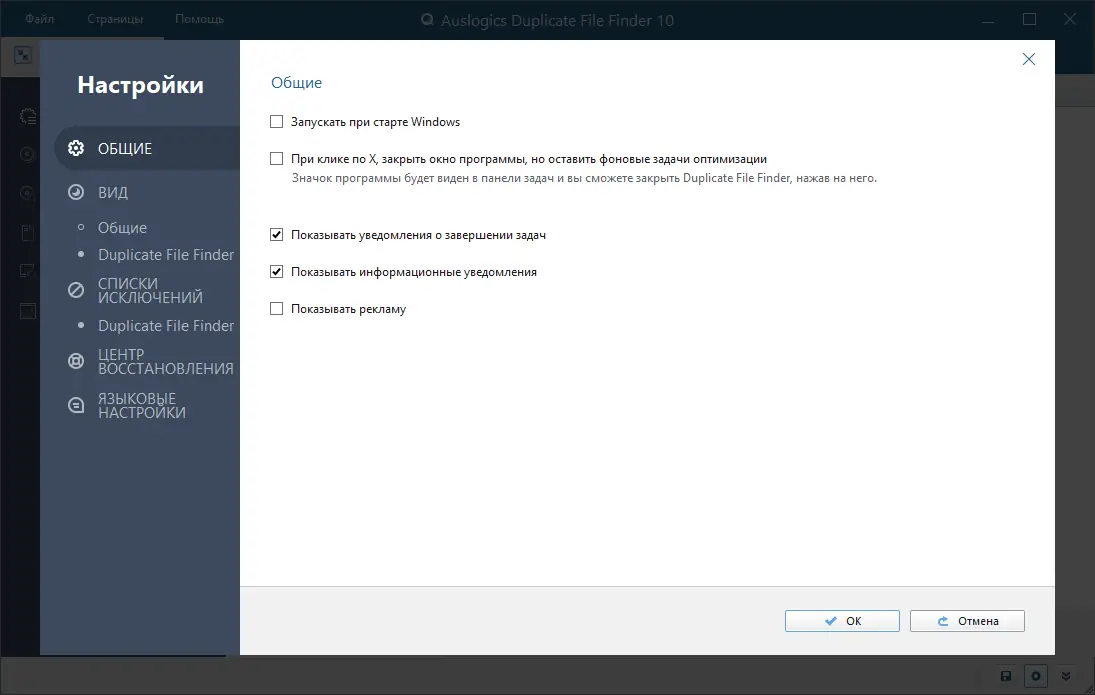Click the crossed-circle icon for СПИСКИ ИСКЛЮЧЕНИЙ

click(x=76, y=290)
